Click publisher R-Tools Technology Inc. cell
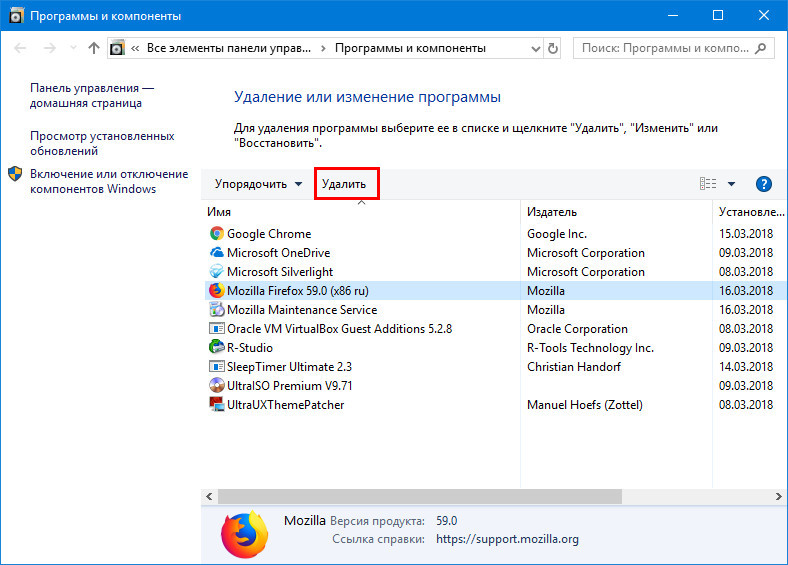788x565 pixels. (x=590, y=348)
